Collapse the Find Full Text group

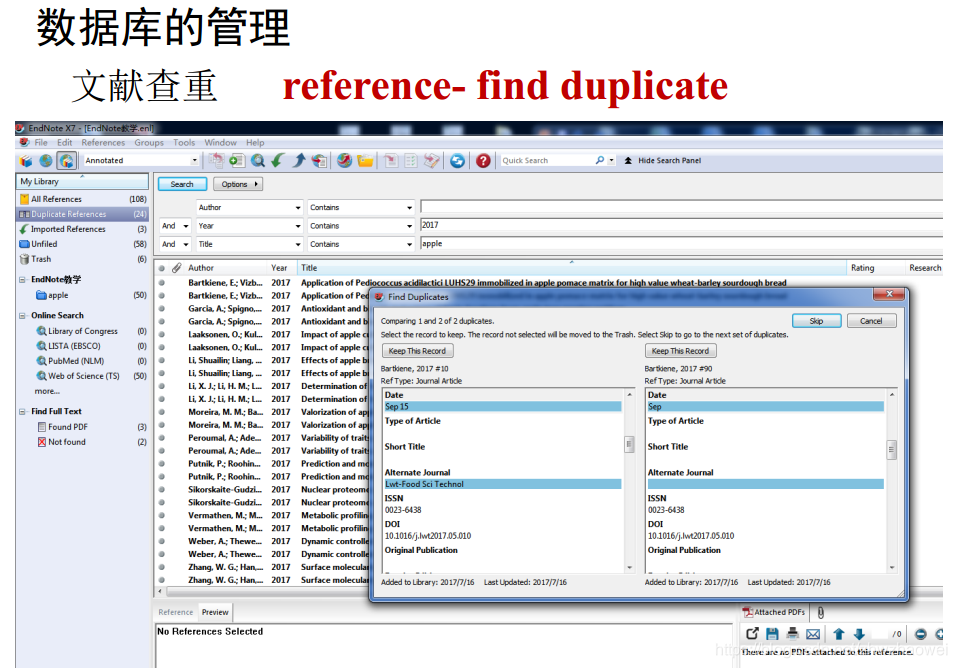[x=22, y=412]
